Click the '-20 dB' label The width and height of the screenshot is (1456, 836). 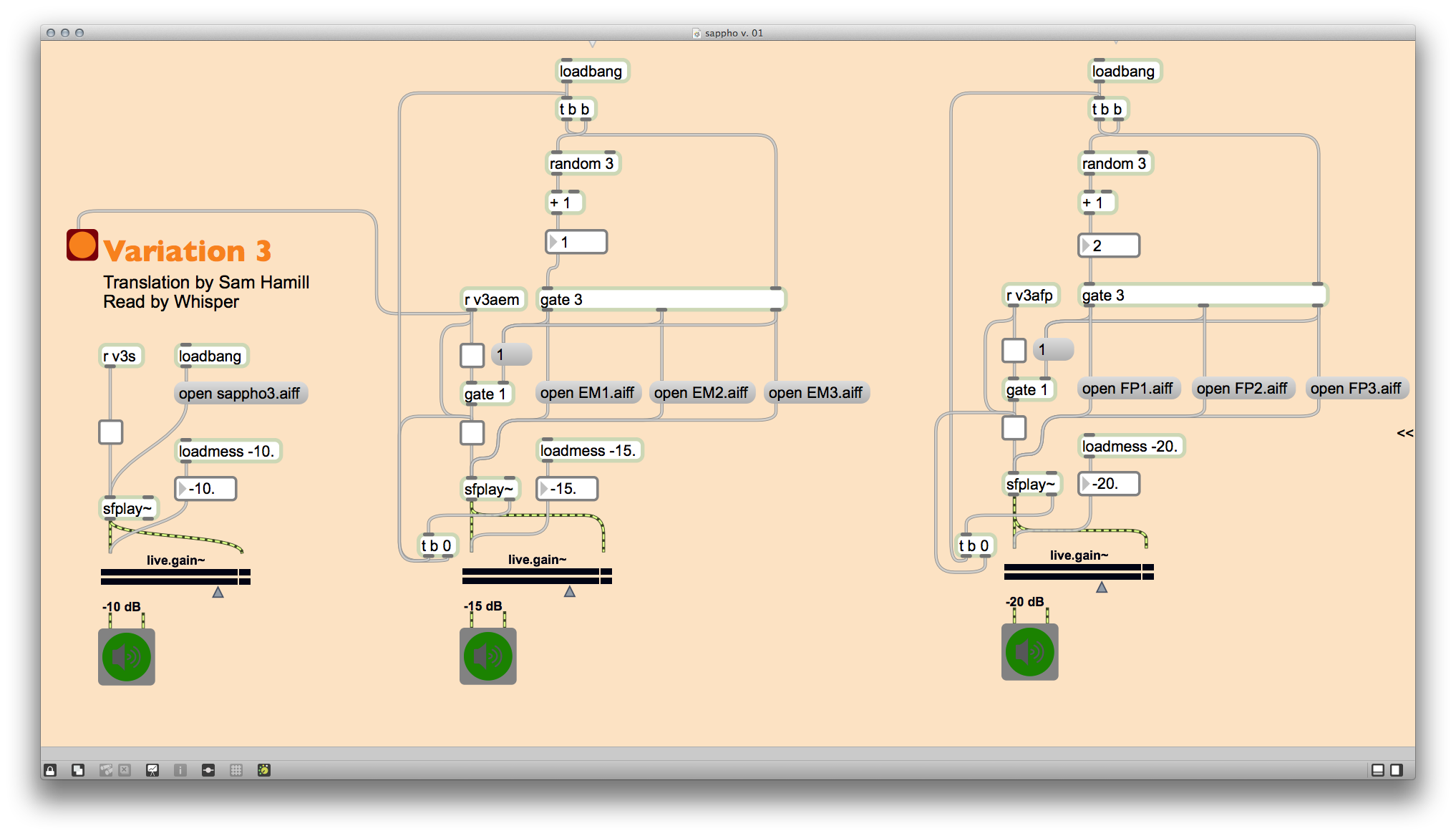[x=1025, y=602]
